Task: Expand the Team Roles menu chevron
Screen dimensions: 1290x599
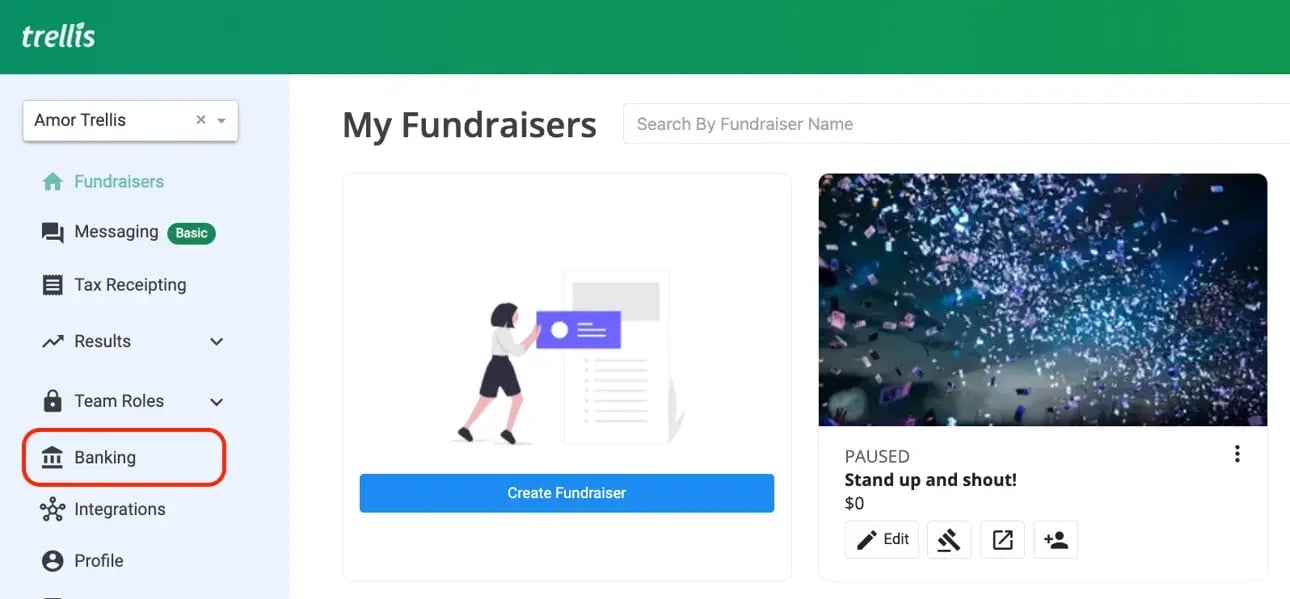Action: click(216, 402)
